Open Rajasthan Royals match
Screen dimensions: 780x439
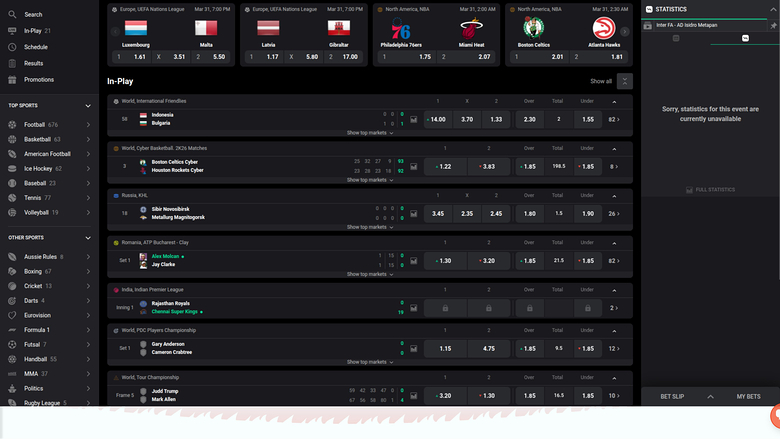(x=171, y=303)
